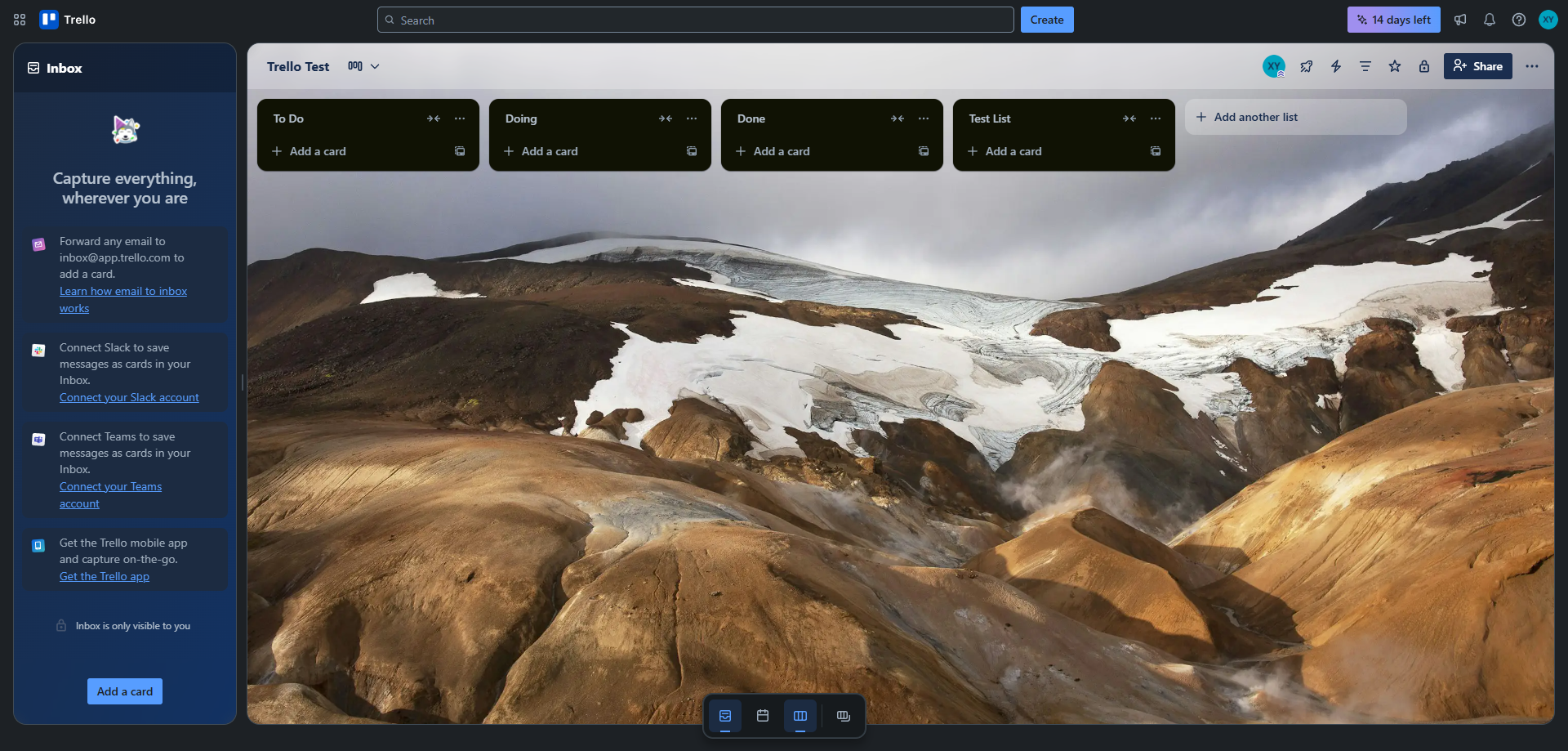Collapse the Done list
This screenshot has height=751, width=1568.
click(x=898, y=118)
